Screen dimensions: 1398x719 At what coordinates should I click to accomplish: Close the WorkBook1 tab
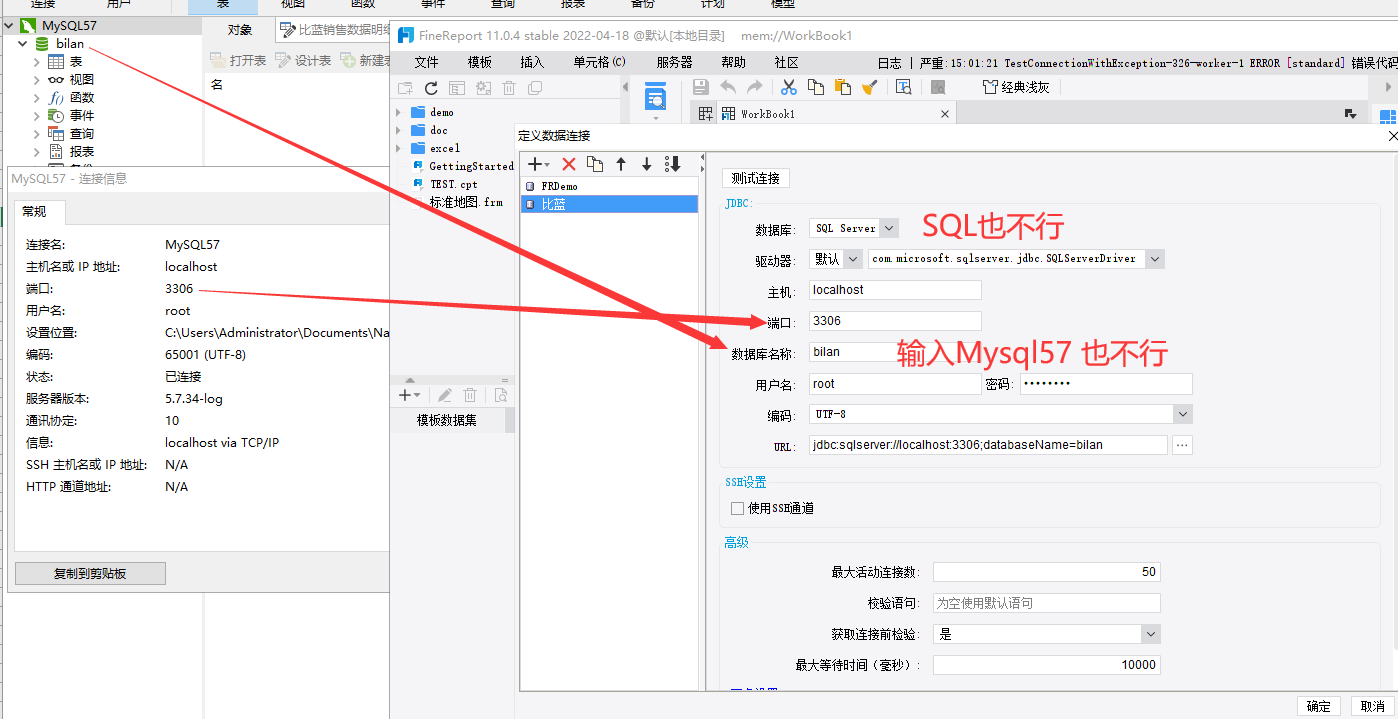[x=945, y=114]
